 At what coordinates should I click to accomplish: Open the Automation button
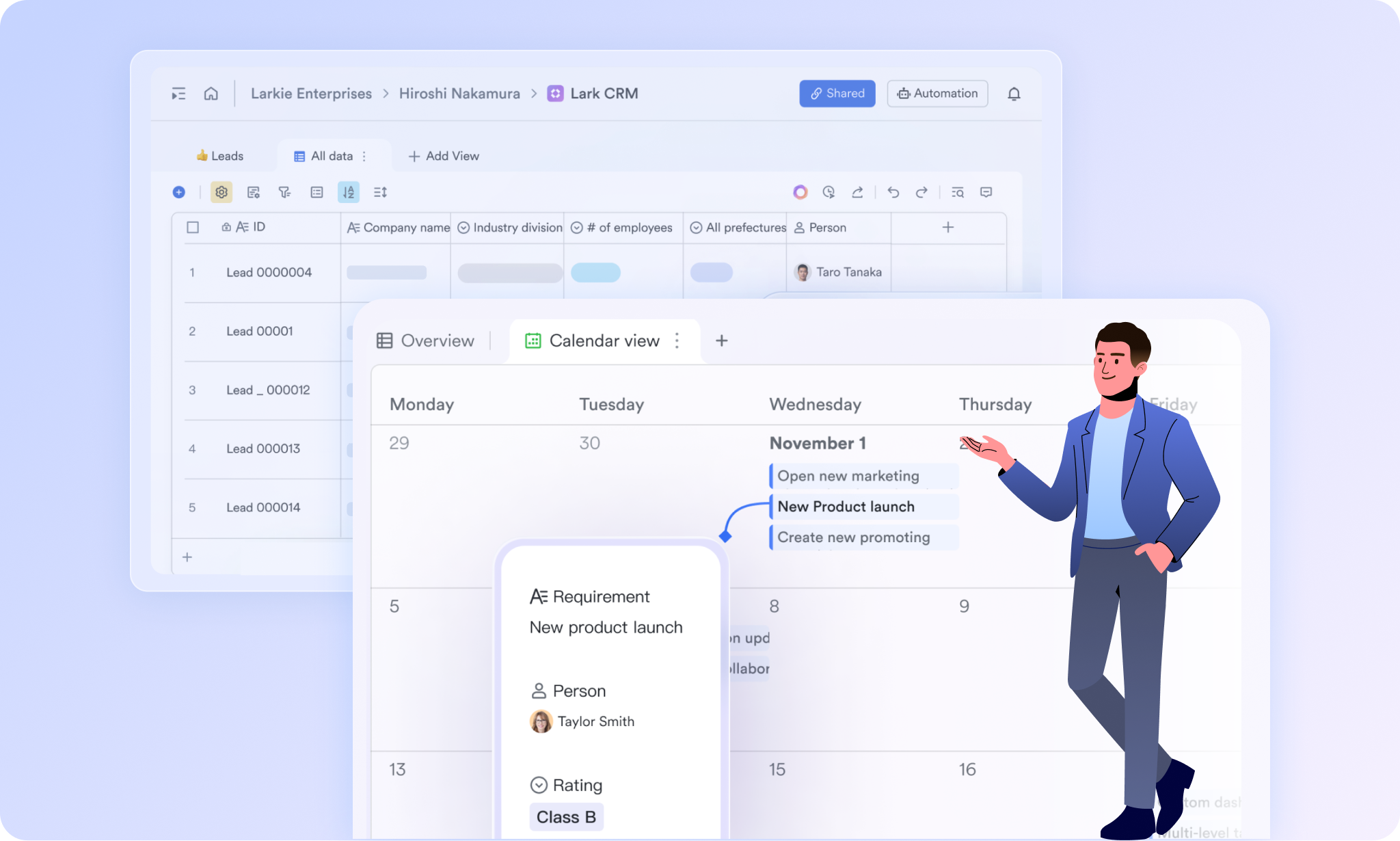pos(937,94)
